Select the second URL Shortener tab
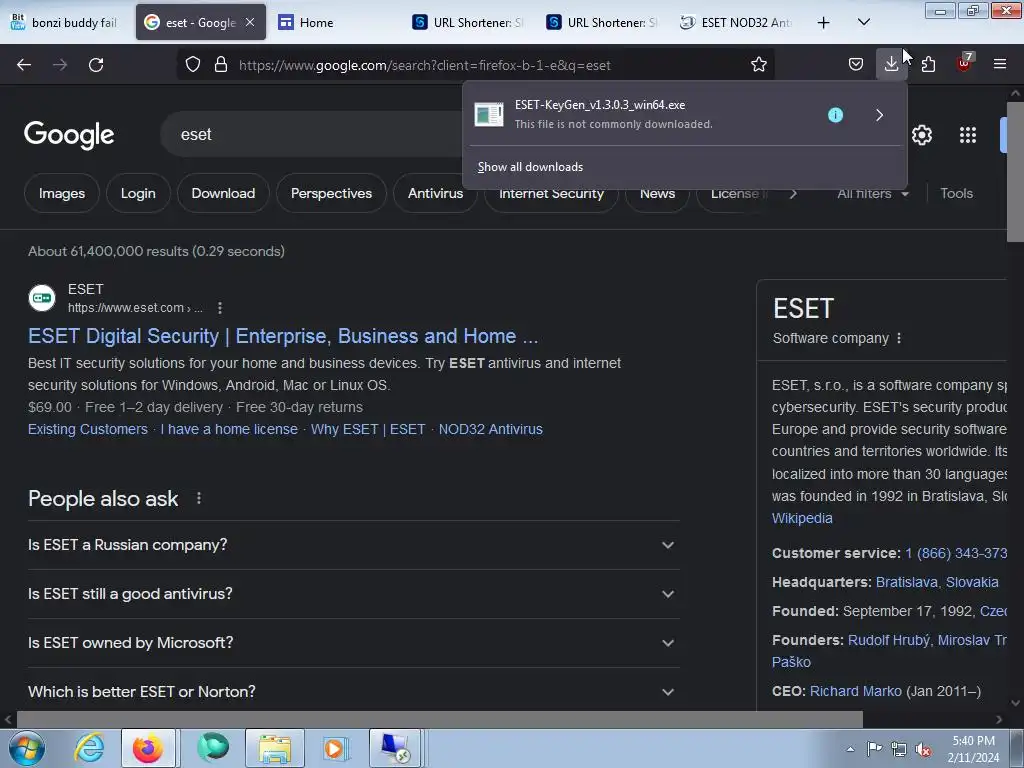The image size is (1024, 768). click(x=602, y=23)
